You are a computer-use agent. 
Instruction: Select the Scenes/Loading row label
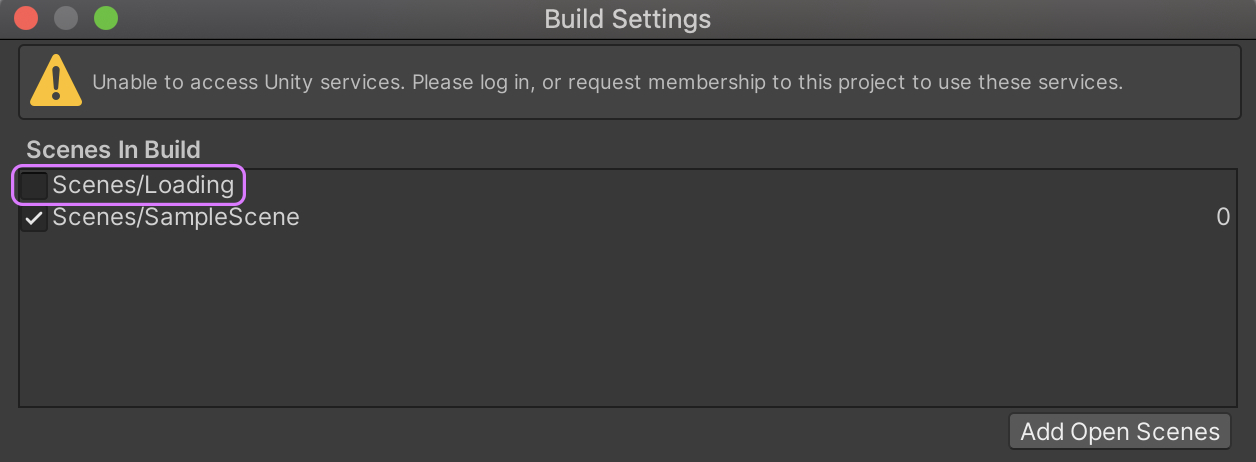click(143, 185)
